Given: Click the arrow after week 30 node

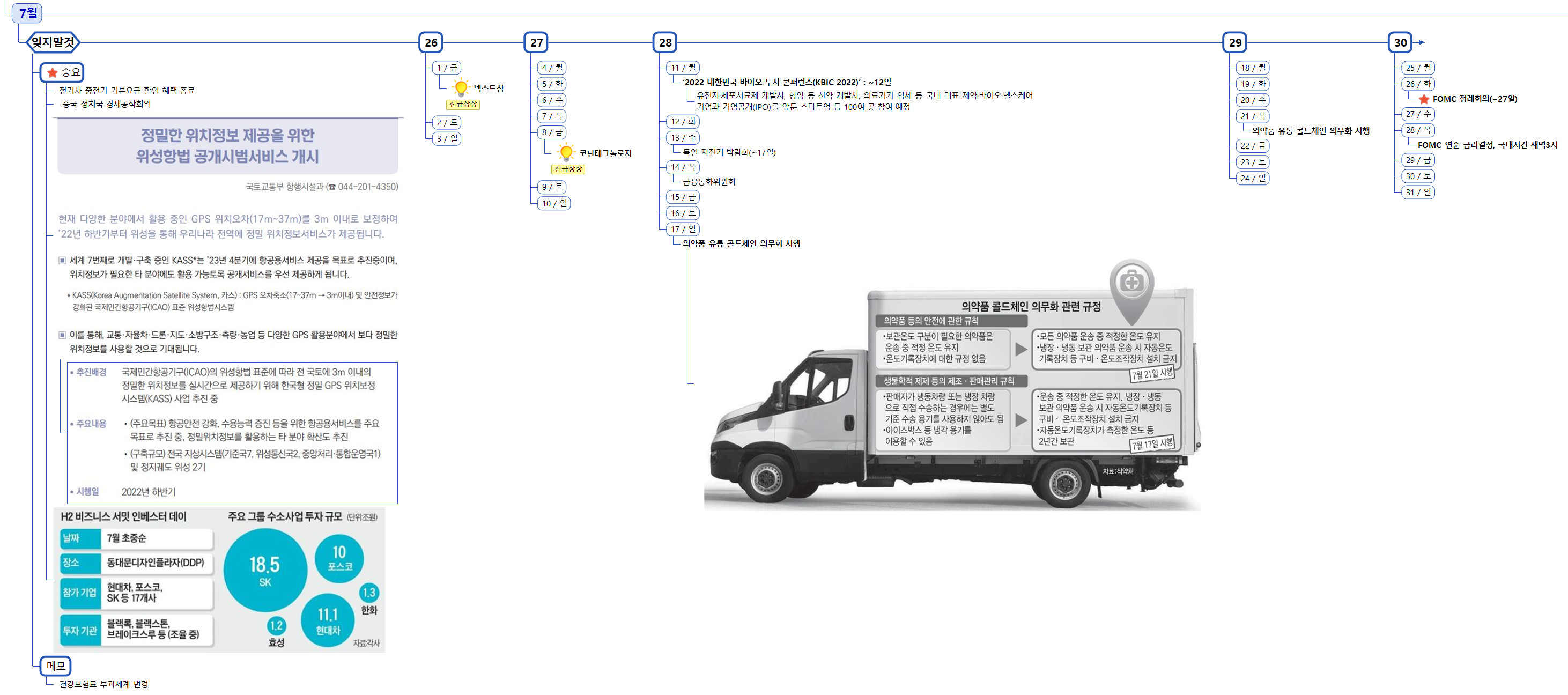Looking at the screenshot, I should [x=1422, y=42].
